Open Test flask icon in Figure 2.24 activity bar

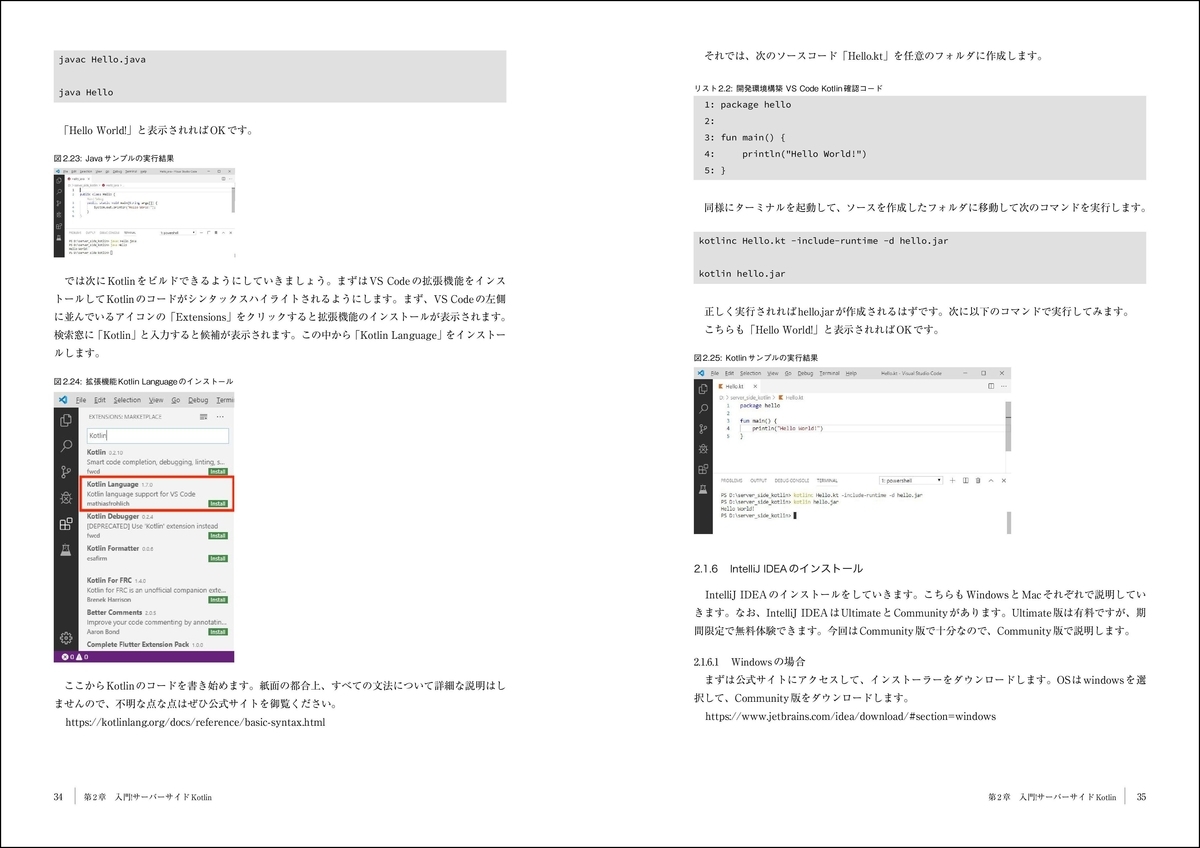pos(66,549)
